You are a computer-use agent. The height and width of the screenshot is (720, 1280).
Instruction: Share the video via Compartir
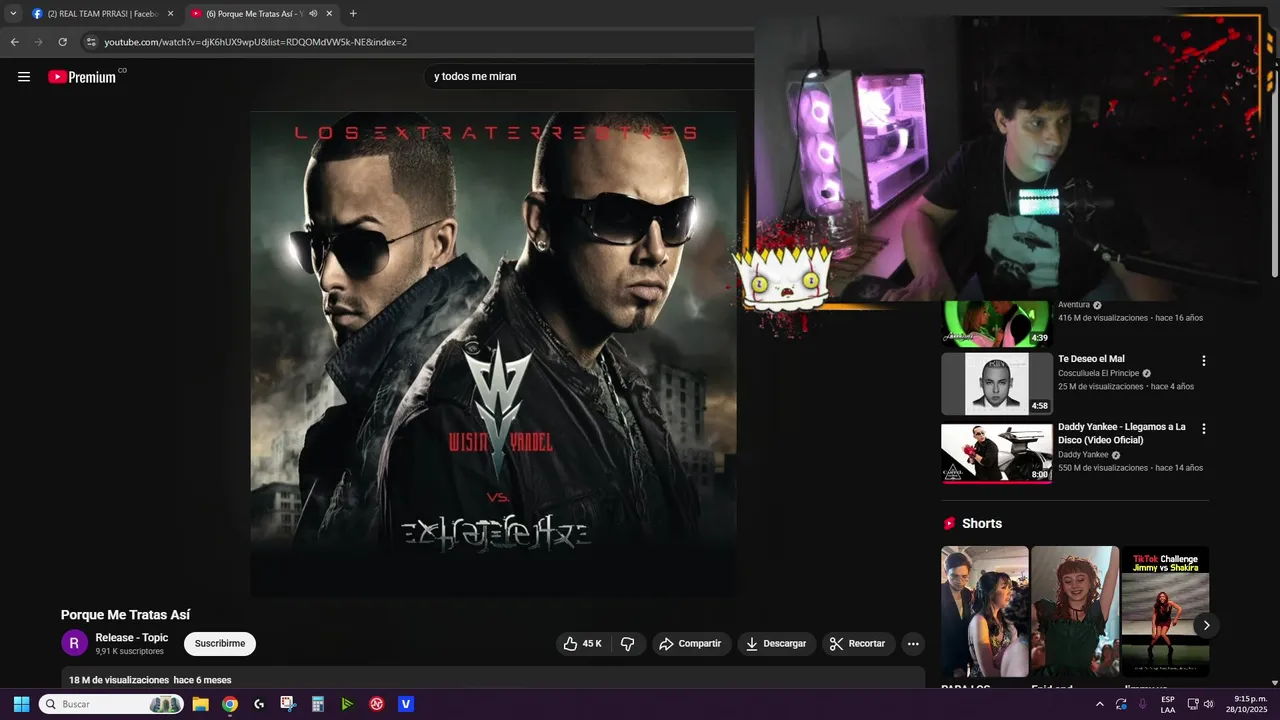pyautogui.click(x=690, y=644)
